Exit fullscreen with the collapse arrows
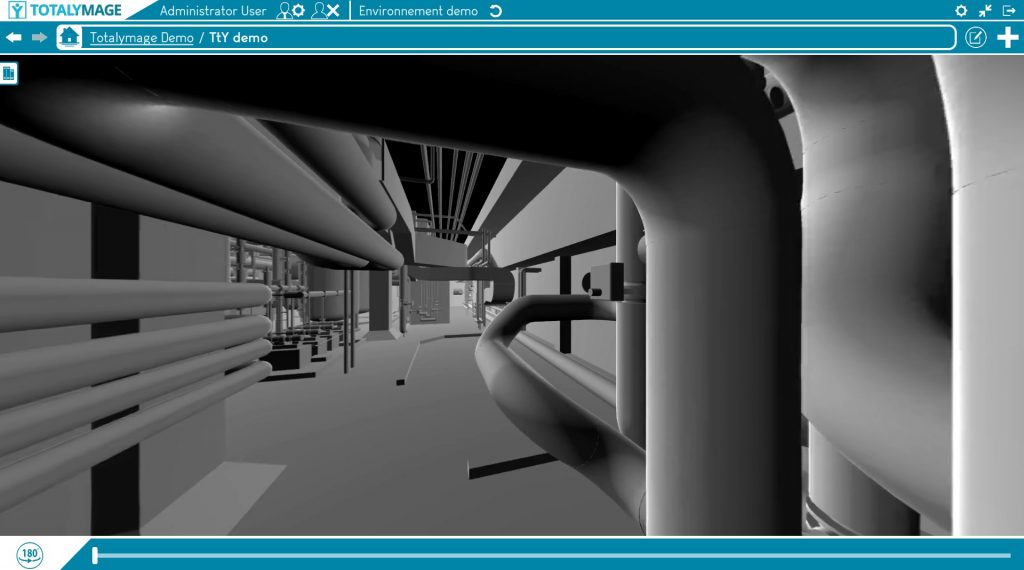The image size is (1024, 570). pos(985,10)
